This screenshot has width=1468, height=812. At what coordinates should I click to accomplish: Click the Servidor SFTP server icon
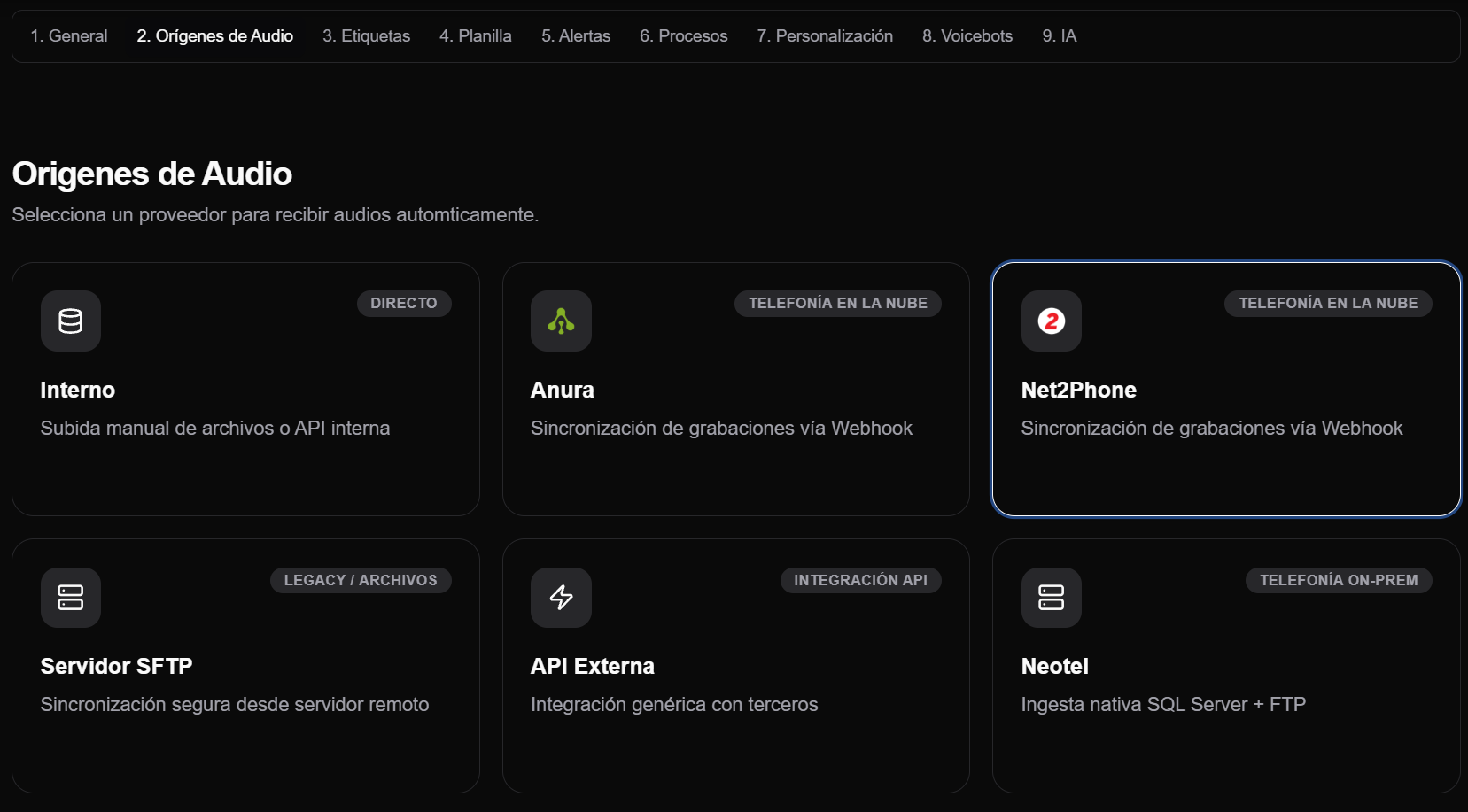pos(71,598)
